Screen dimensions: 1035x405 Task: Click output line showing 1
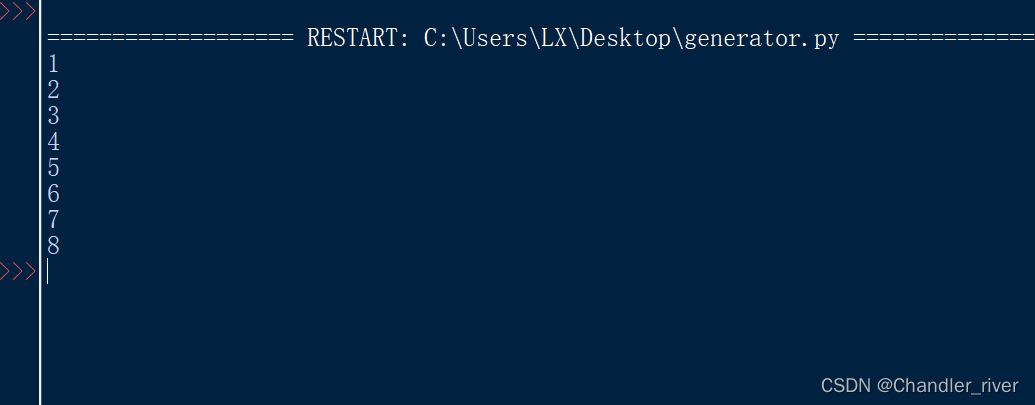coord(54,65)
